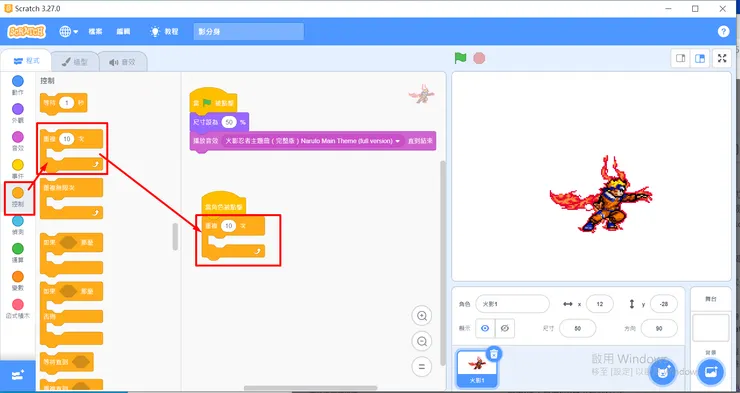The image size is (740, 393).
Task: Open the play sound dropdown arrow
Action: (x=398, y=141)
